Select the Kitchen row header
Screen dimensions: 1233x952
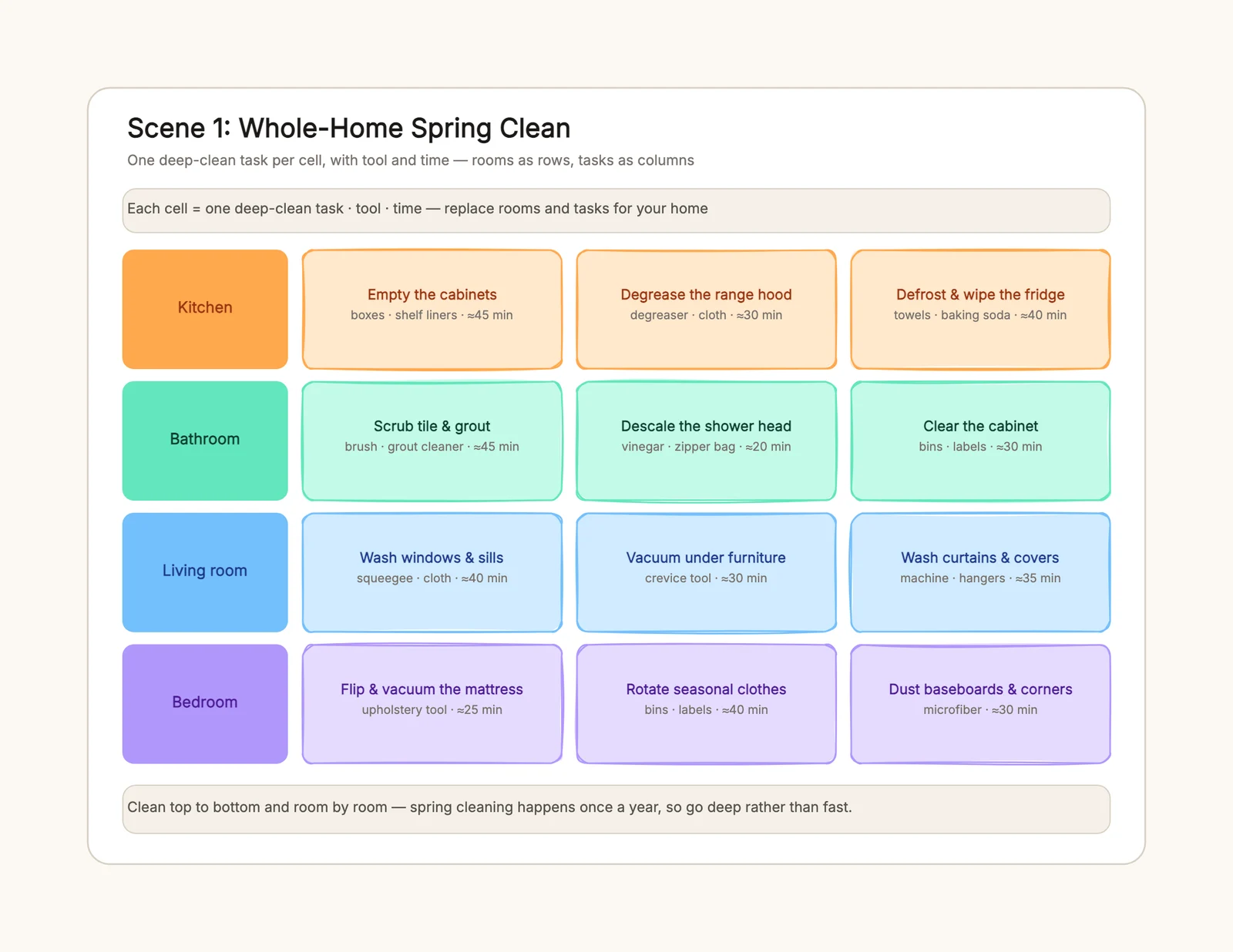coord(205,309)
